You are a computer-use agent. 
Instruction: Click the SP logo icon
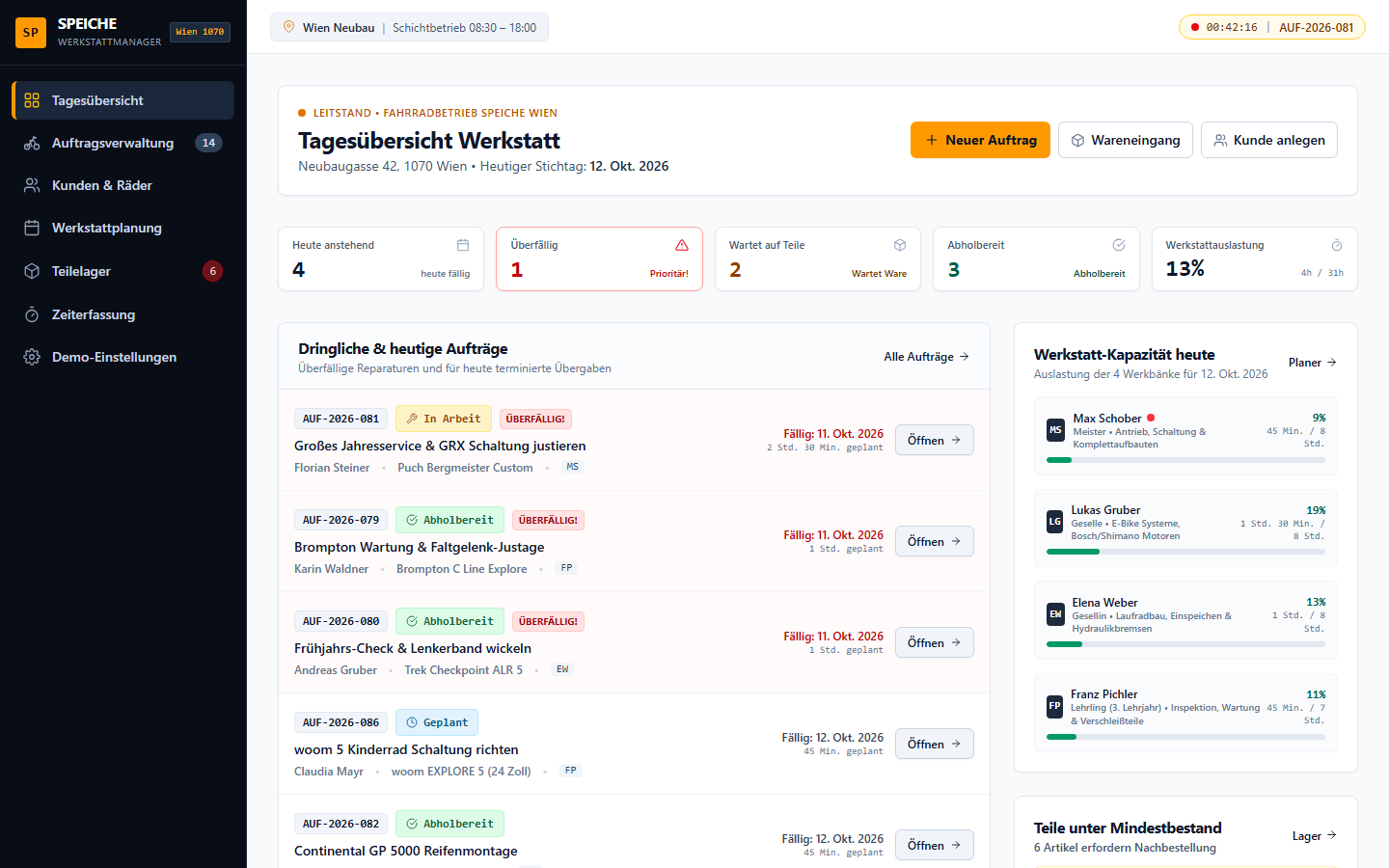31,32
